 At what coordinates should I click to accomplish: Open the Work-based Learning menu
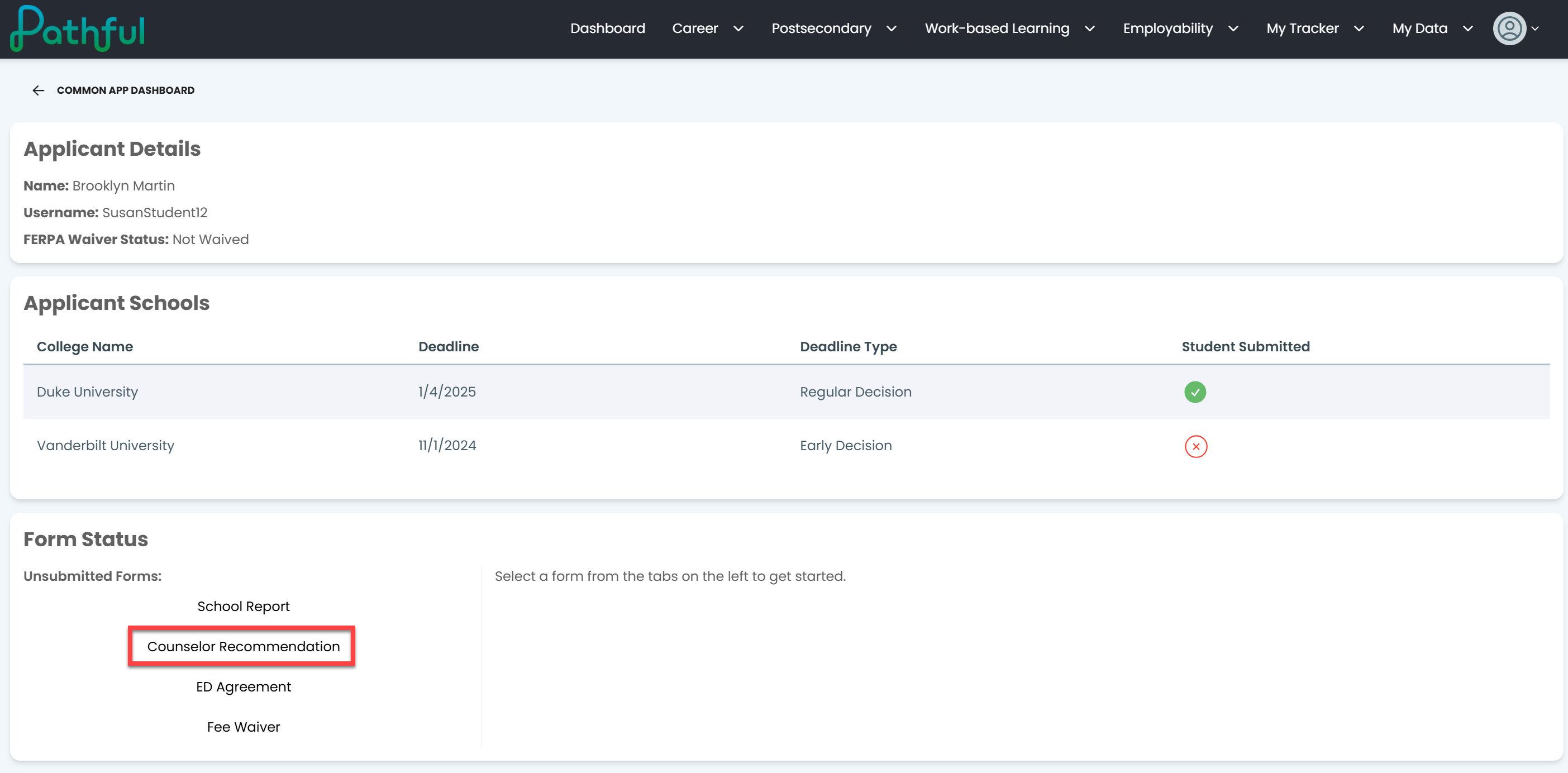(997, 28)
